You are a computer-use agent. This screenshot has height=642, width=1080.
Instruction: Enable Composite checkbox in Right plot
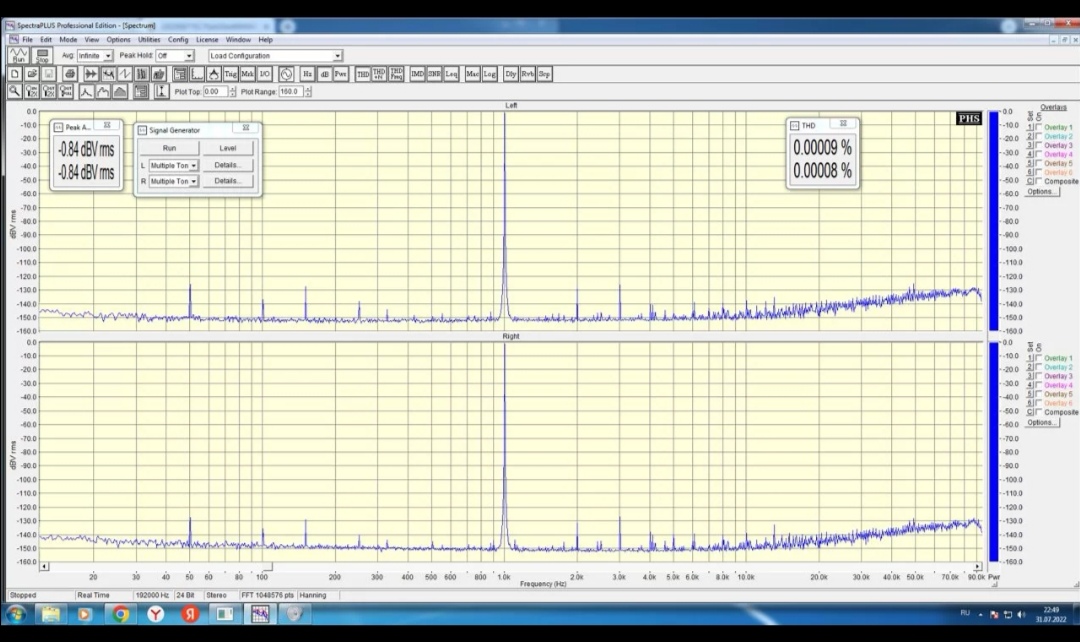click(1039, 412)
